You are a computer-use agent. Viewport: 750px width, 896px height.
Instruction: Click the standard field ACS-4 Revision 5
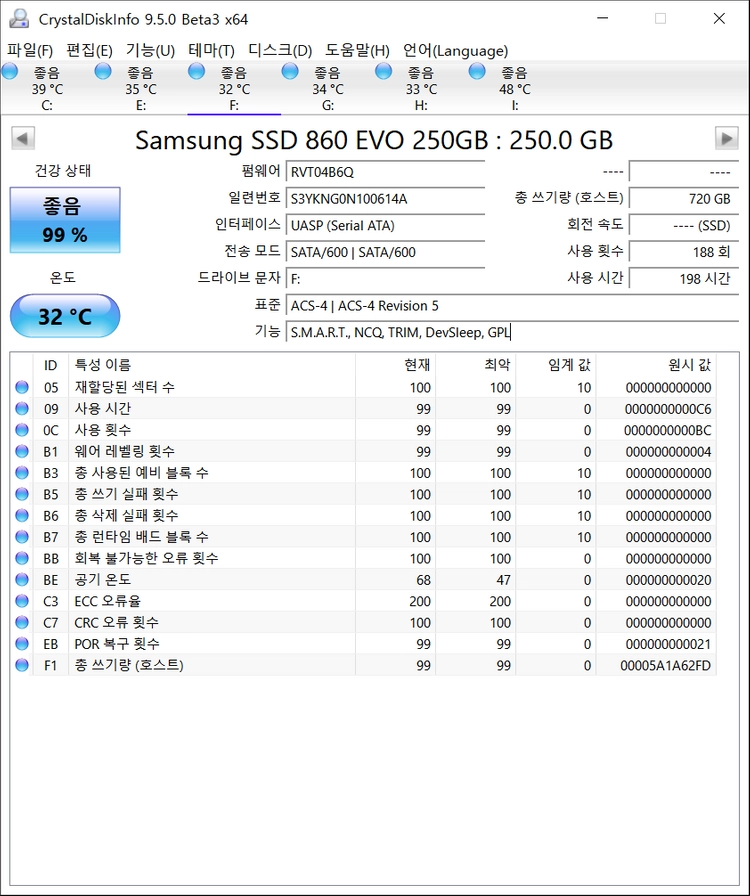point(512,306)
